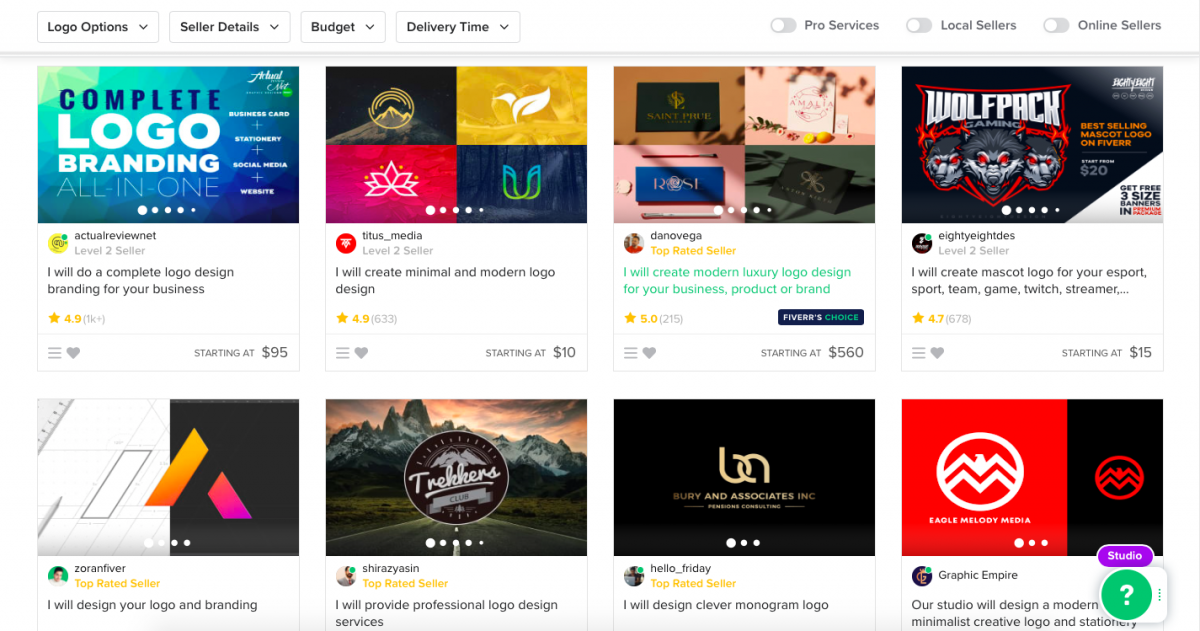Open the Complete Logo Branding gig thumbnail

[168, 145]
